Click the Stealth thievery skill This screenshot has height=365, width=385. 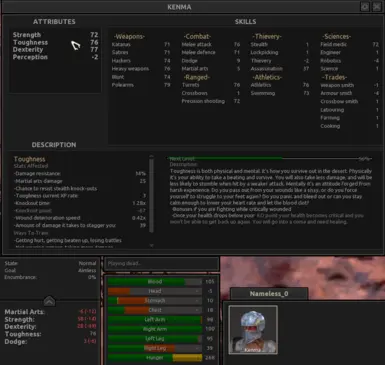pos(280,44)
